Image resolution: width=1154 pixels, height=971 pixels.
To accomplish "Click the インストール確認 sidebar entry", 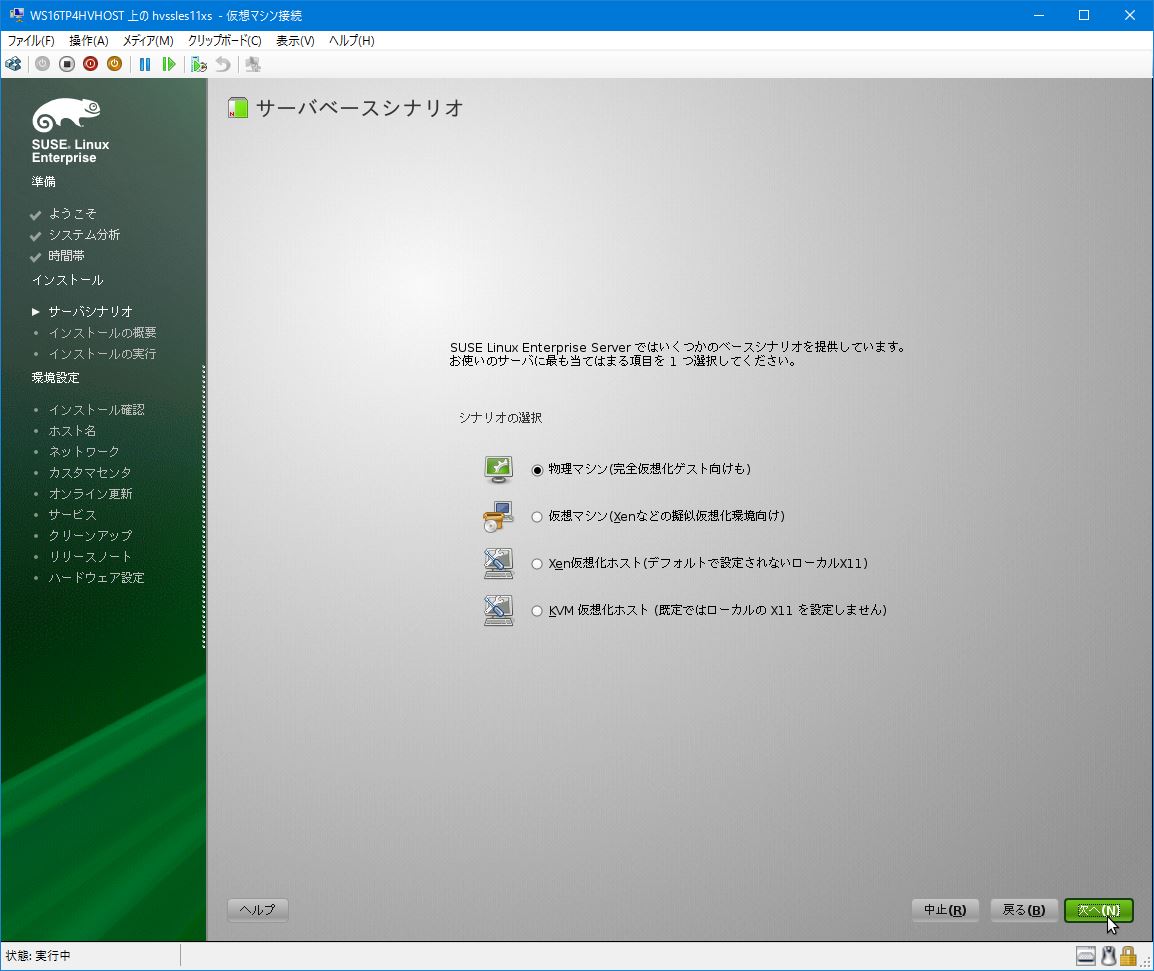I will pos(96,410).
